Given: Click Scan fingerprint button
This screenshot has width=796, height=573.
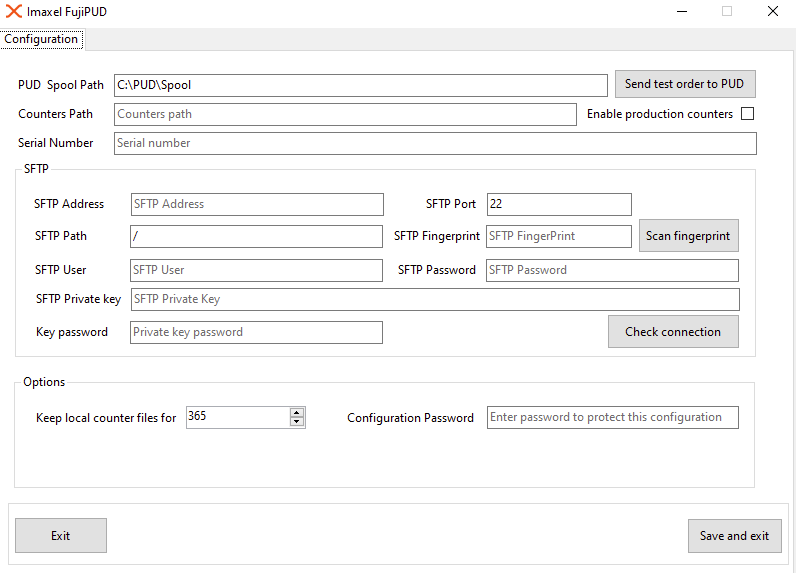Looking at the screenshot, I should 688,235.
